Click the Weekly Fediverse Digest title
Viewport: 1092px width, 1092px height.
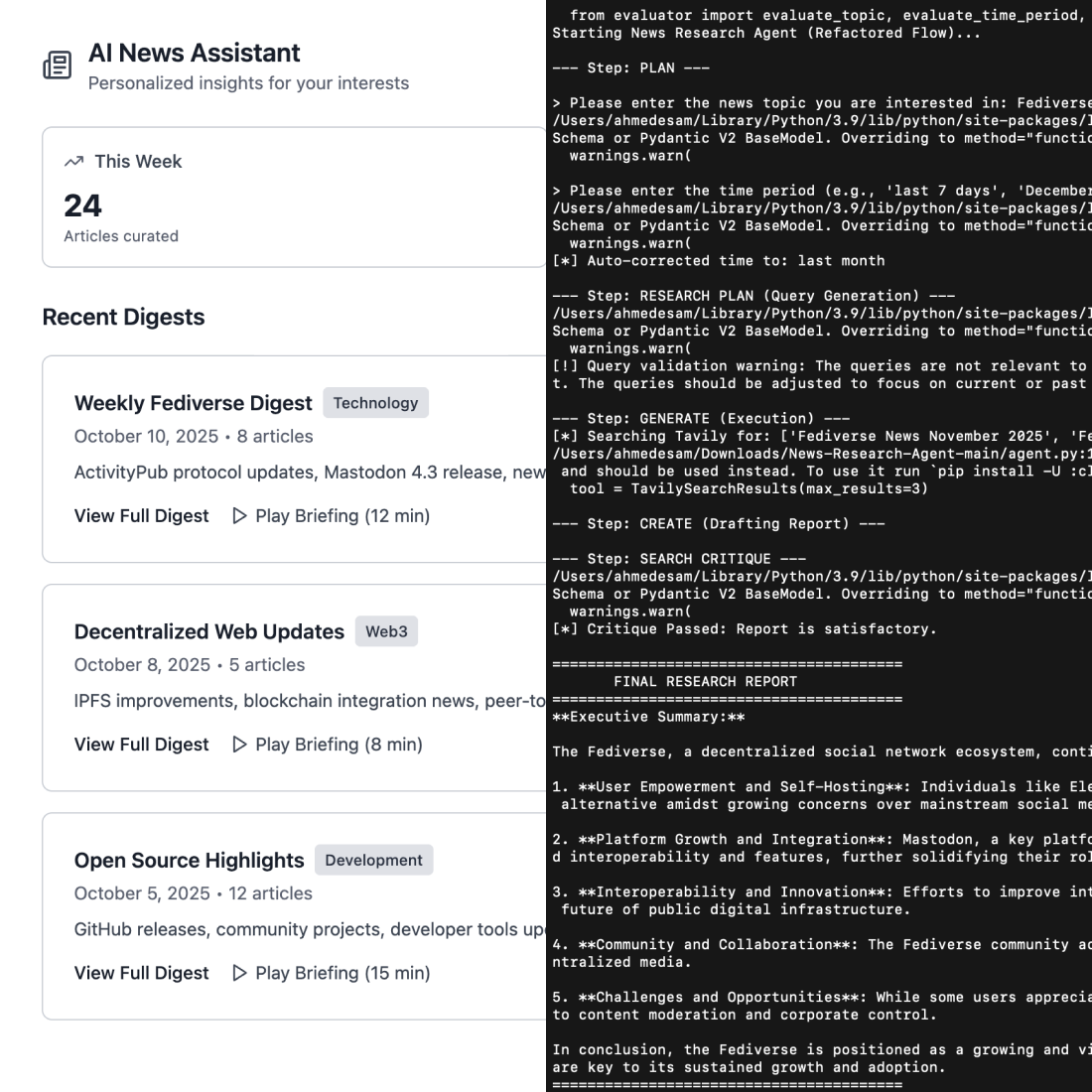click(193, 403)
